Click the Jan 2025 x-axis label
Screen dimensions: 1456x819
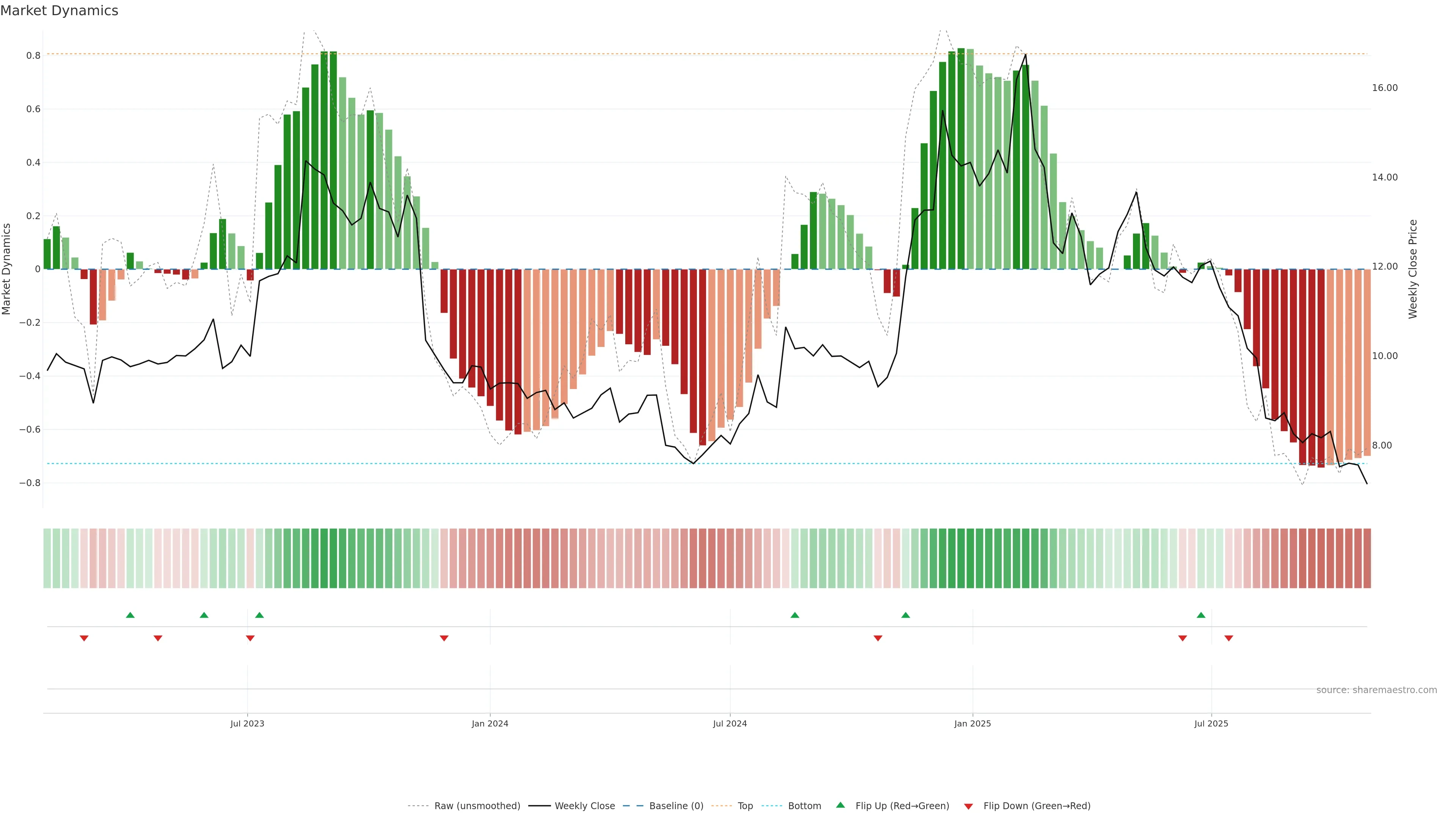point(972,723)
